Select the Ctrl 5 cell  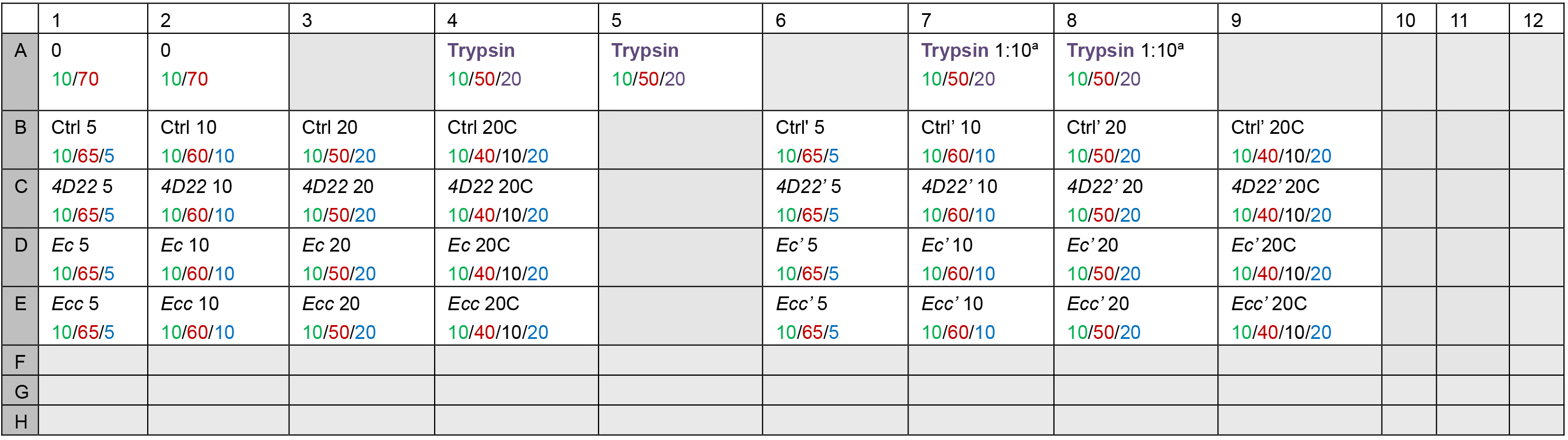pos(93,140)
